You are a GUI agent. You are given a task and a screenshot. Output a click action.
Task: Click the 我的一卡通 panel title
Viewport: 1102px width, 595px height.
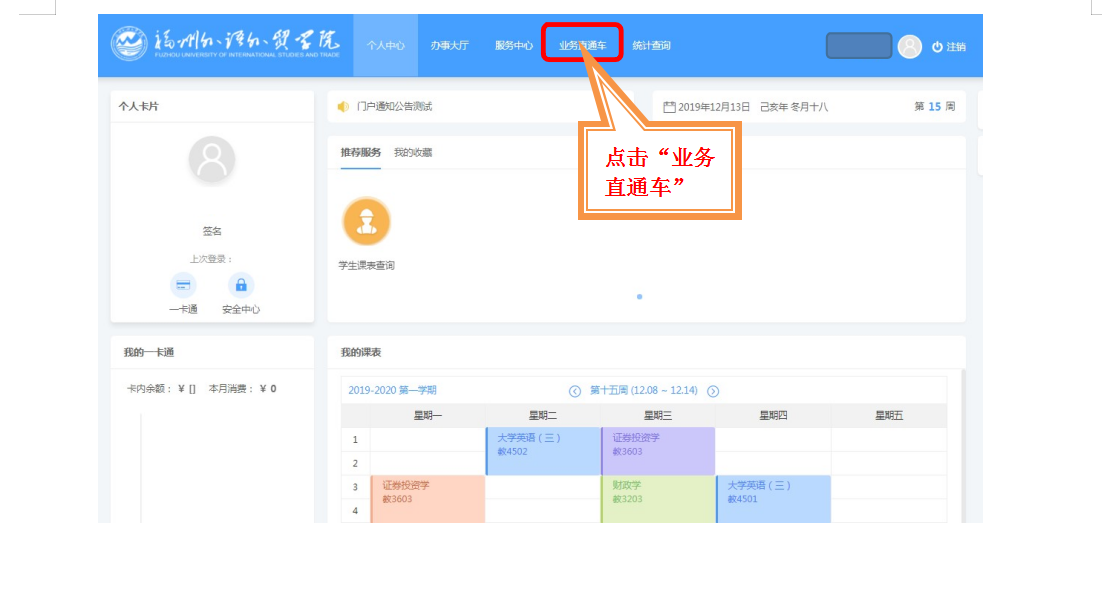pos(149,352)
